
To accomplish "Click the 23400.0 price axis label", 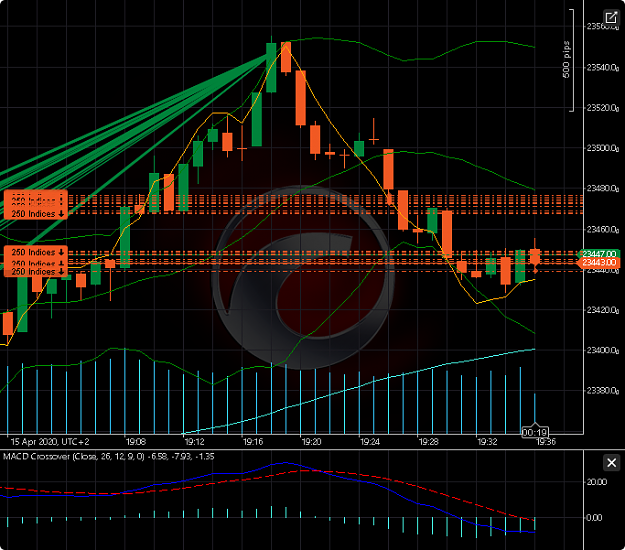I will [x=603, y=350].
